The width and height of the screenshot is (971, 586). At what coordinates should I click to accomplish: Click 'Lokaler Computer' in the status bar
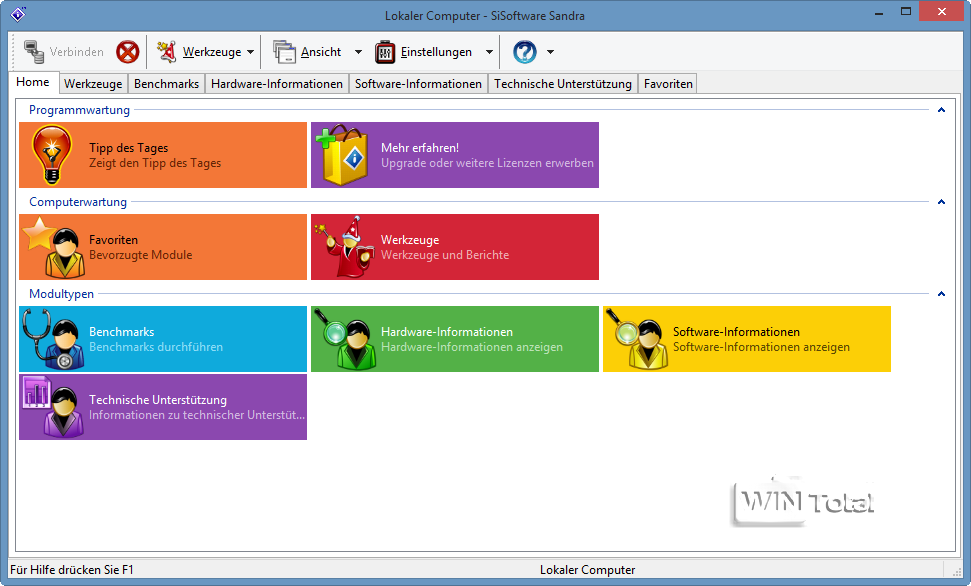pyautogui.click(x=587, y=570)
